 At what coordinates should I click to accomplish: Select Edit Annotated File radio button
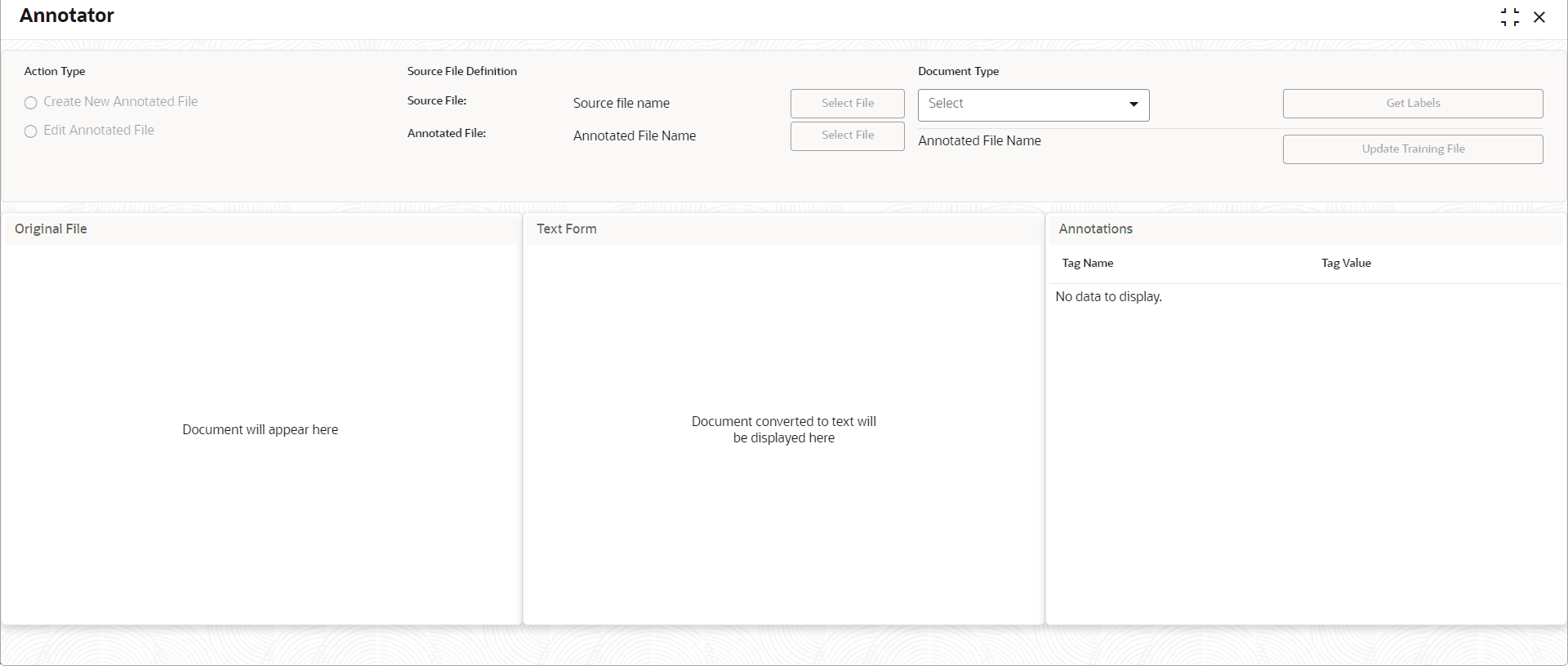tap(31, 131)
